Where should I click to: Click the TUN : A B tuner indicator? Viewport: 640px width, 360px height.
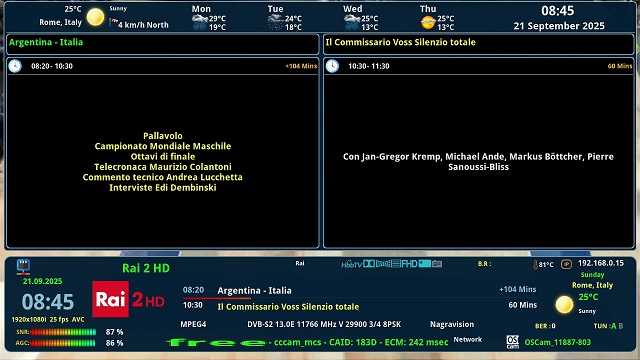pos(608,326)
